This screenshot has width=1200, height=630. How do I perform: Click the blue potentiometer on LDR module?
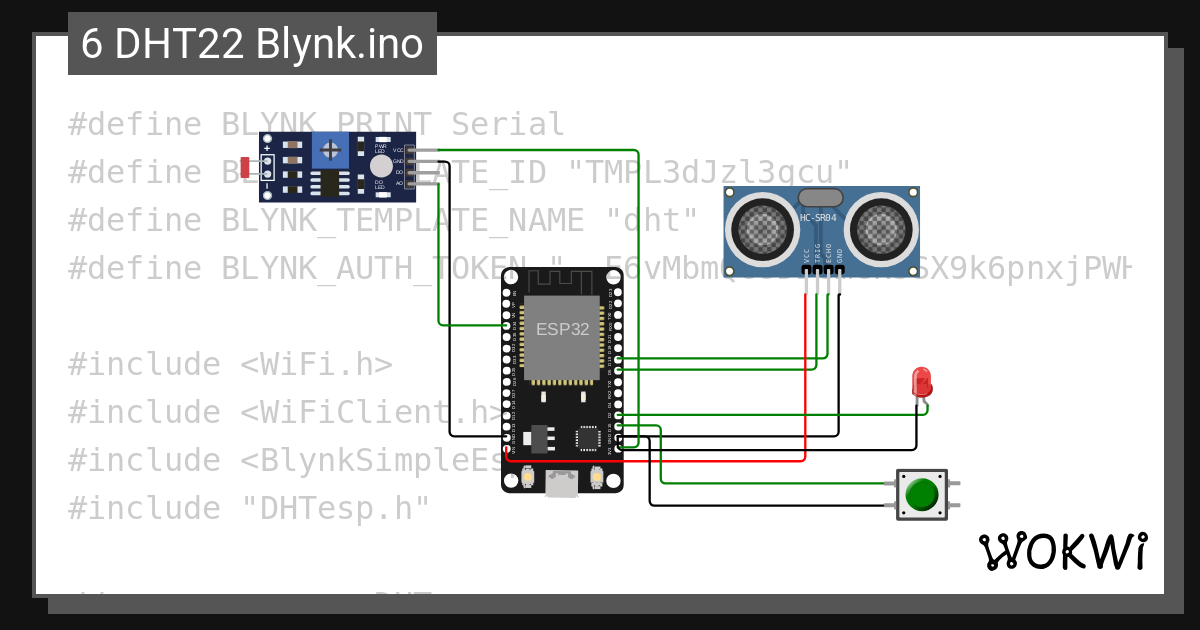[329, 151]
